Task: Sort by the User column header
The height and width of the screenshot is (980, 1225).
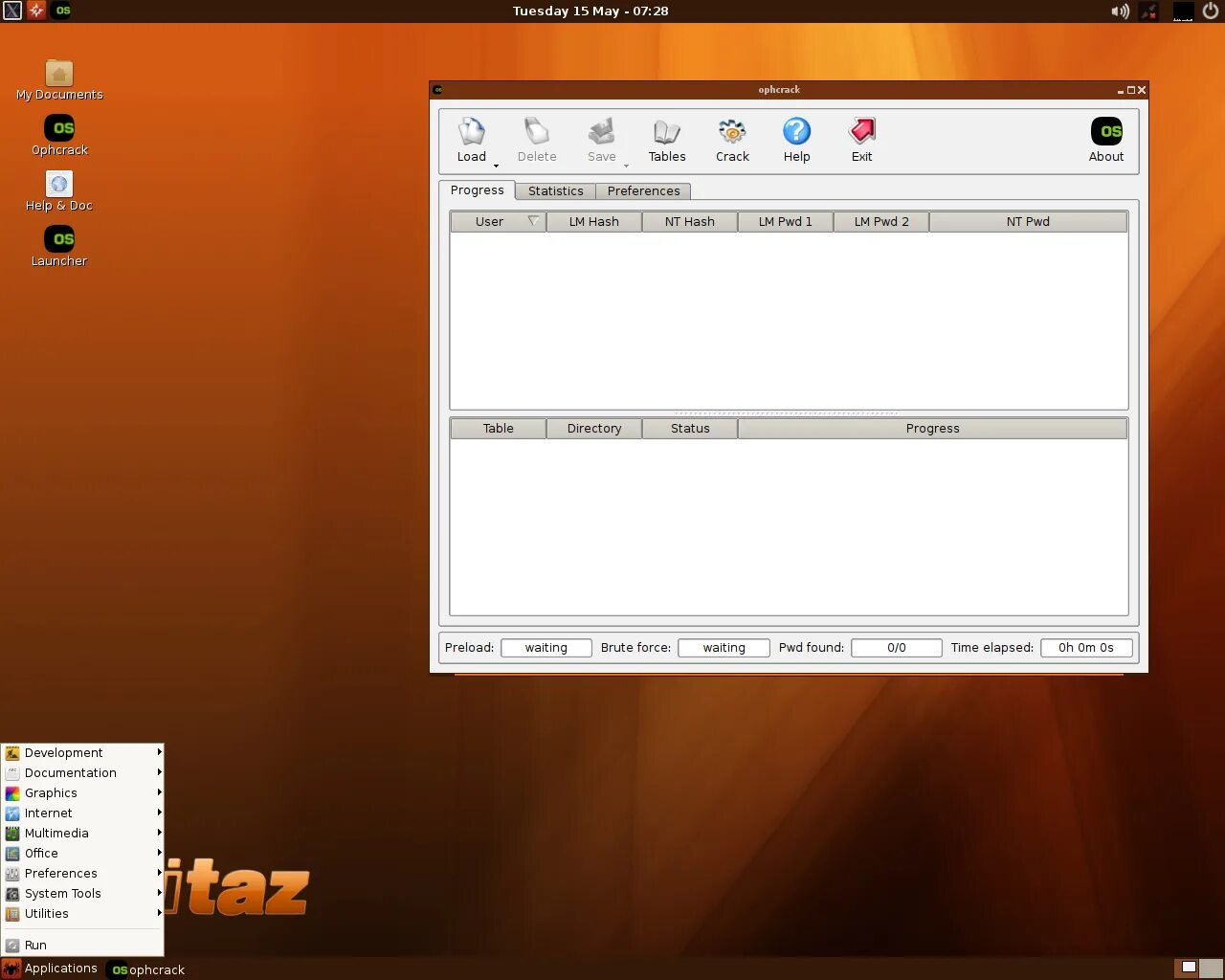Action: click(x=498, y=221)
